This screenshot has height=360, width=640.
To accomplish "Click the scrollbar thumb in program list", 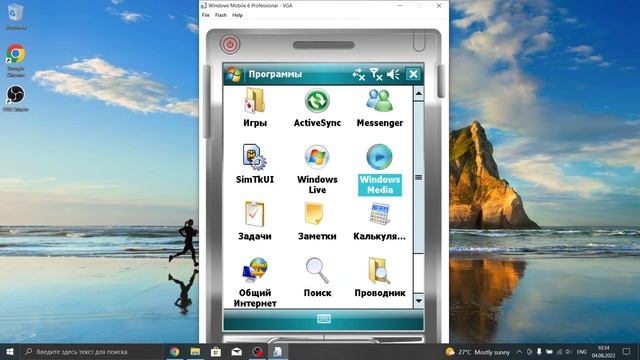I will coord(418,177).
